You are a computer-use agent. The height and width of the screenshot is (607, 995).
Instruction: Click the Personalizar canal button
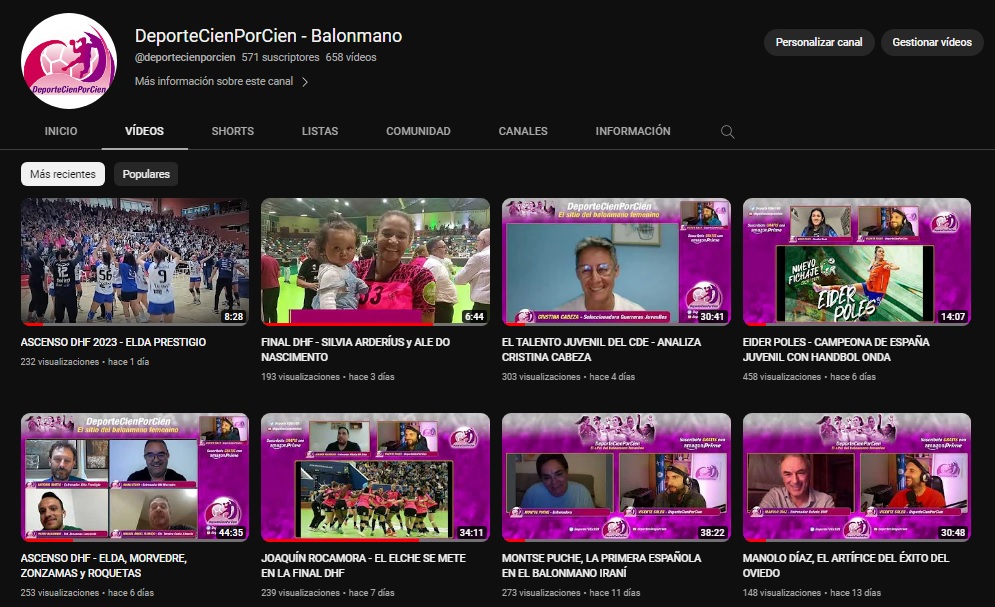[819, 42]
